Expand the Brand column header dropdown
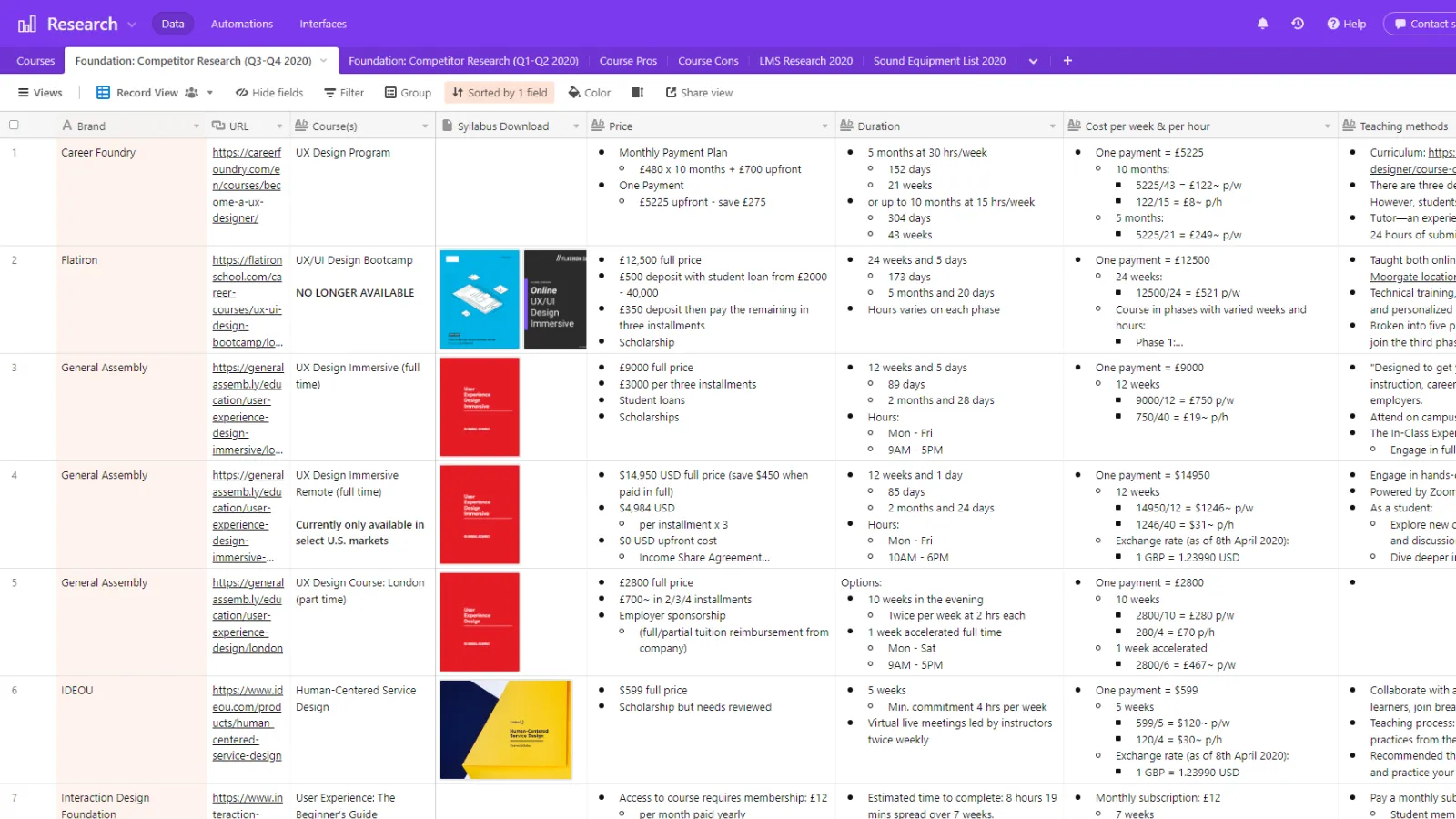Screen dimensions: 1456x819 (x=196, y=126)
